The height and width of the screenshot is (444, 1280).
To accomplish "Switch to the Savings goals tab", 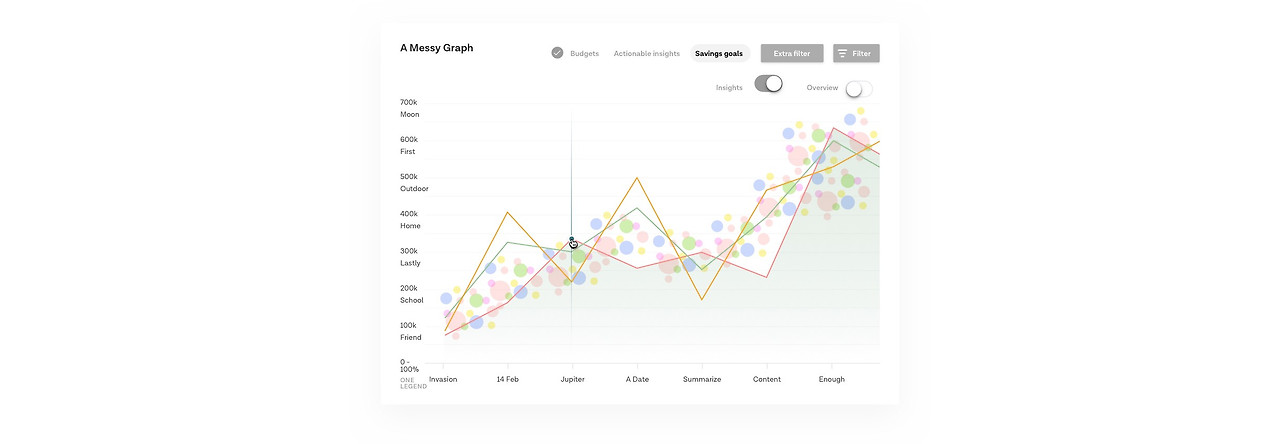I will tap(719, 54).
